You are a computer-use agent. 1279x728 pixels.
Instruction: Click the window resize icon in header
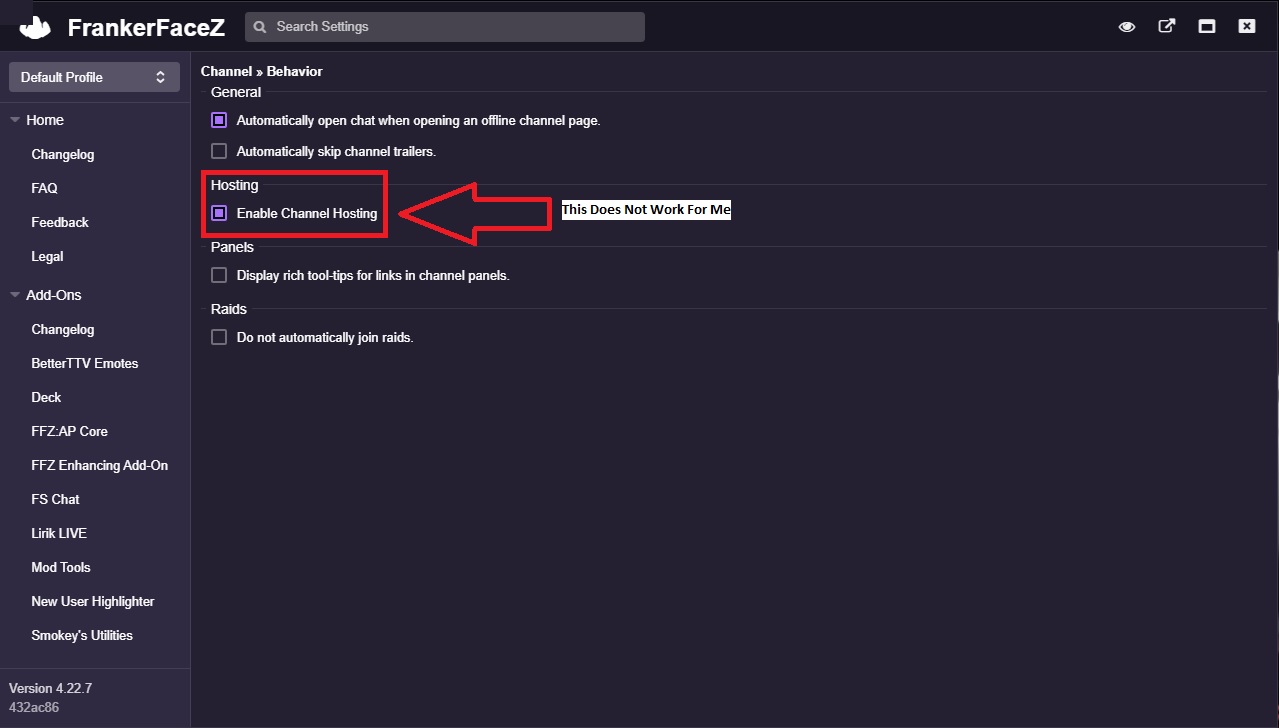point(1207,27)
